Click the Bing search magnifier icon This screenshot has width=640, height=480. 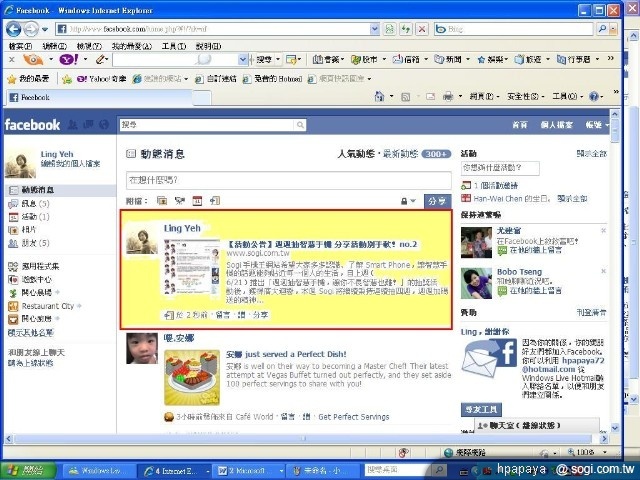coord(602,29)
